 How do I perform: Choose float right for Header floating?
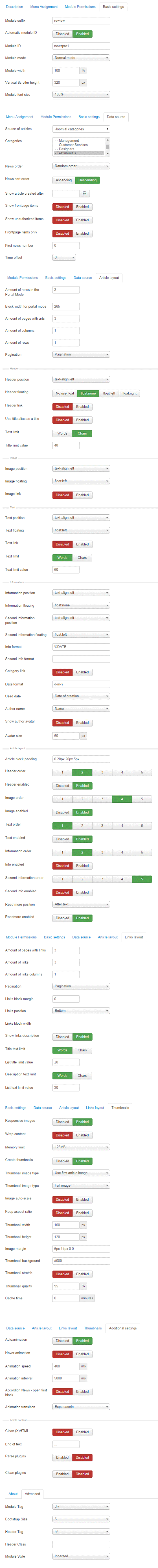pos(129,393)
